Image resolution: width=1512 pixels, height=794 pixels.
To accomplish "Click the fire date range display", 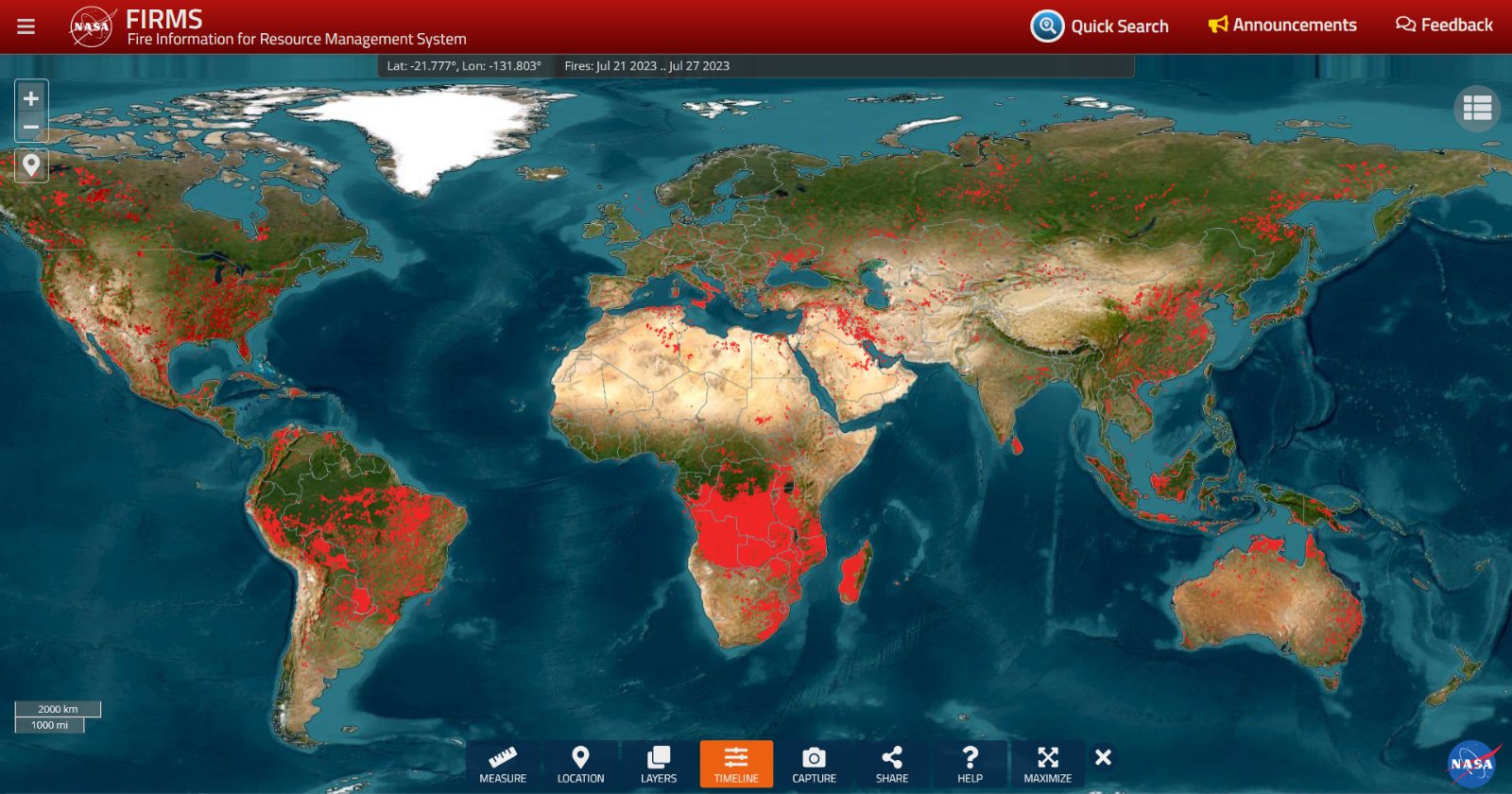I will pyautogui.click(x=646, y=66).
